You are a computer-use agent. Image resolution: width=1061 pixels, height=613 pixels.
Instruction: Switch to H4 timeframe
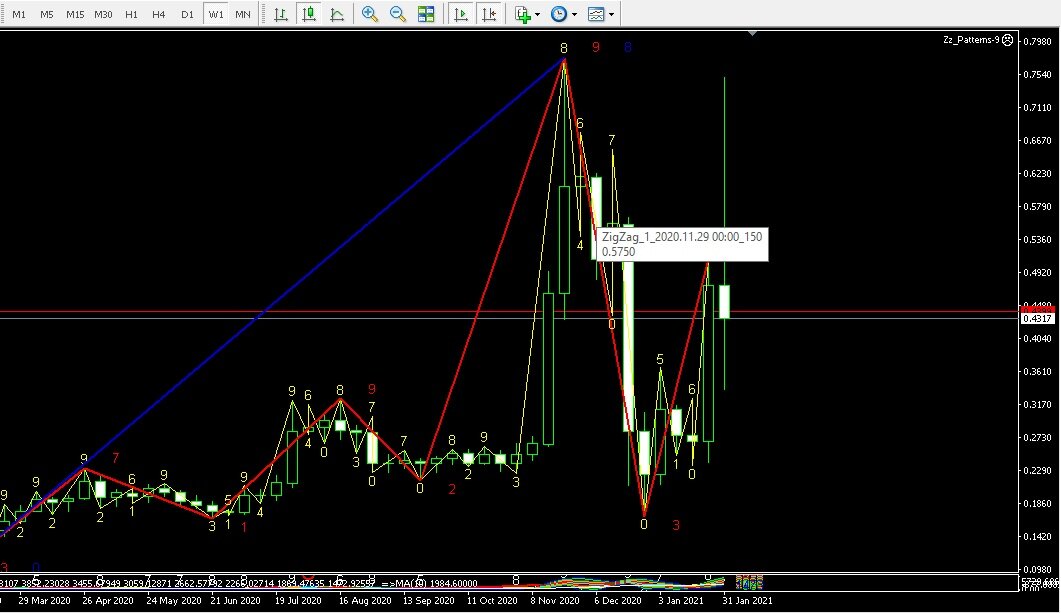(x=159, y=14)
